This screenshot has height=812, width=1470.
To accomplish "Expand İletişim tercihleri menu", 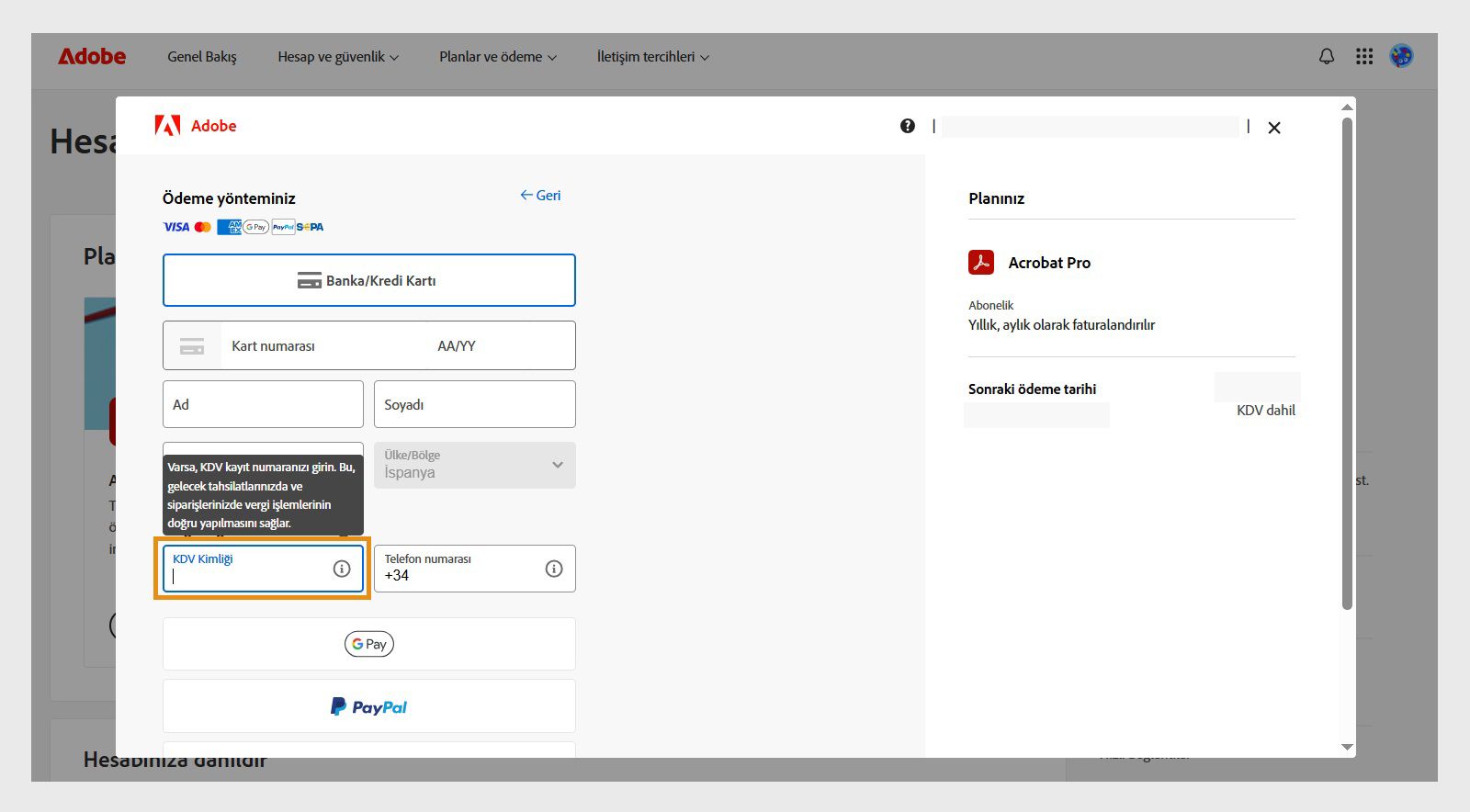I will [653, 57].
